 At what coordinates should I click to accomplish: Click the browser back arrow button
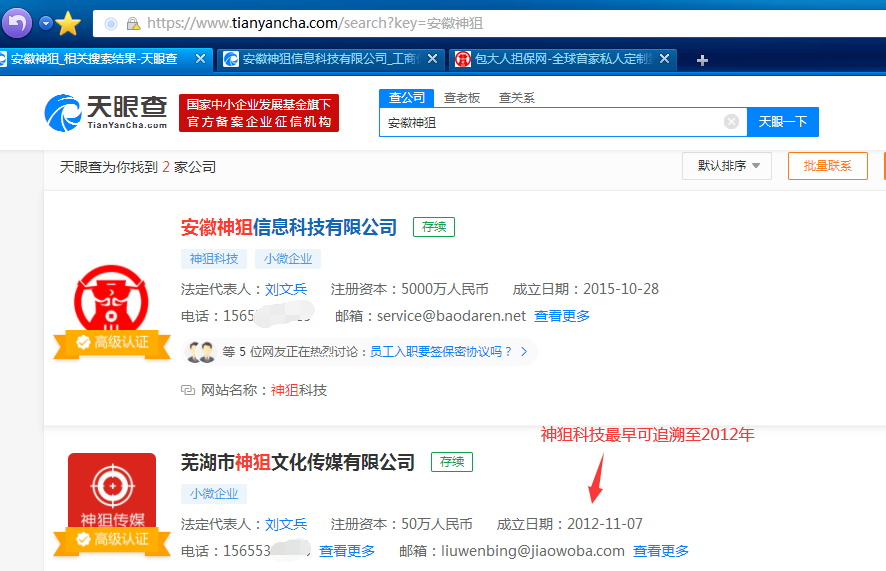click(18, 22)
